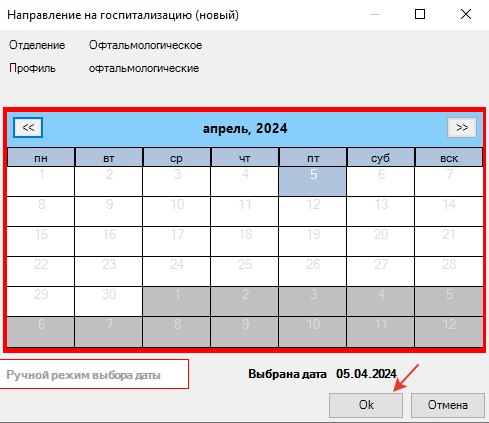The height and width of the screenshot is (423, 489).
Task: Close the hospitalization referral window
Action: (466, 14)
